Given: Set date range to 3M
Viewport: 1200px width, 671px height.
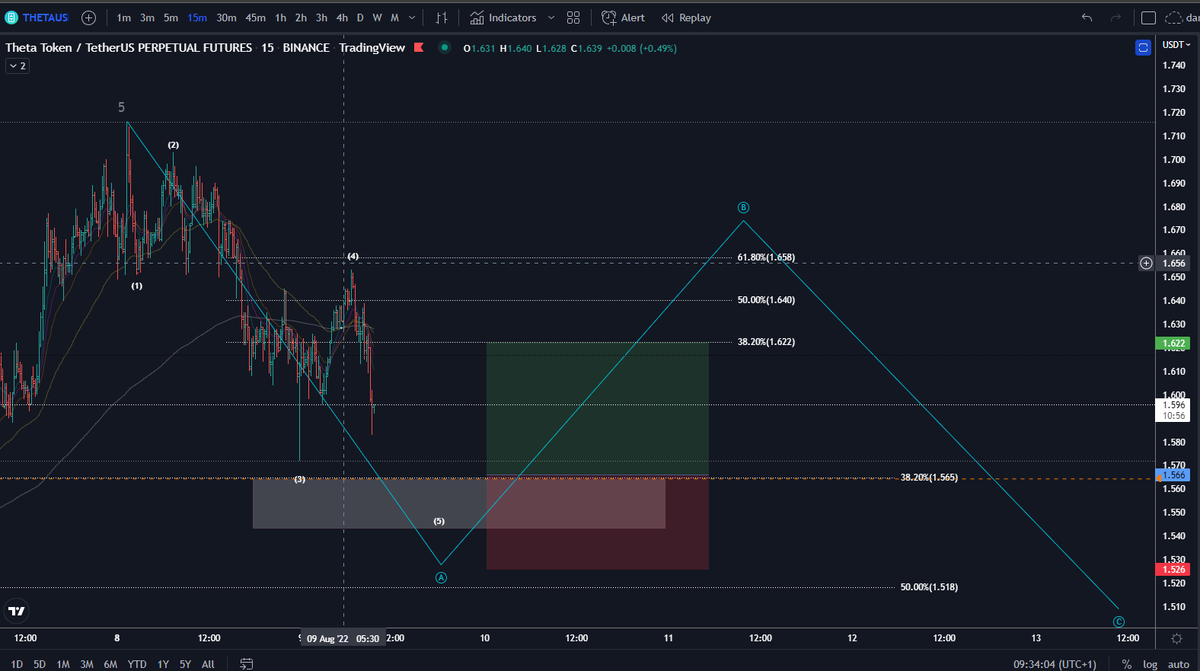Looking at the screenshot, I should [x=87, y=663].
